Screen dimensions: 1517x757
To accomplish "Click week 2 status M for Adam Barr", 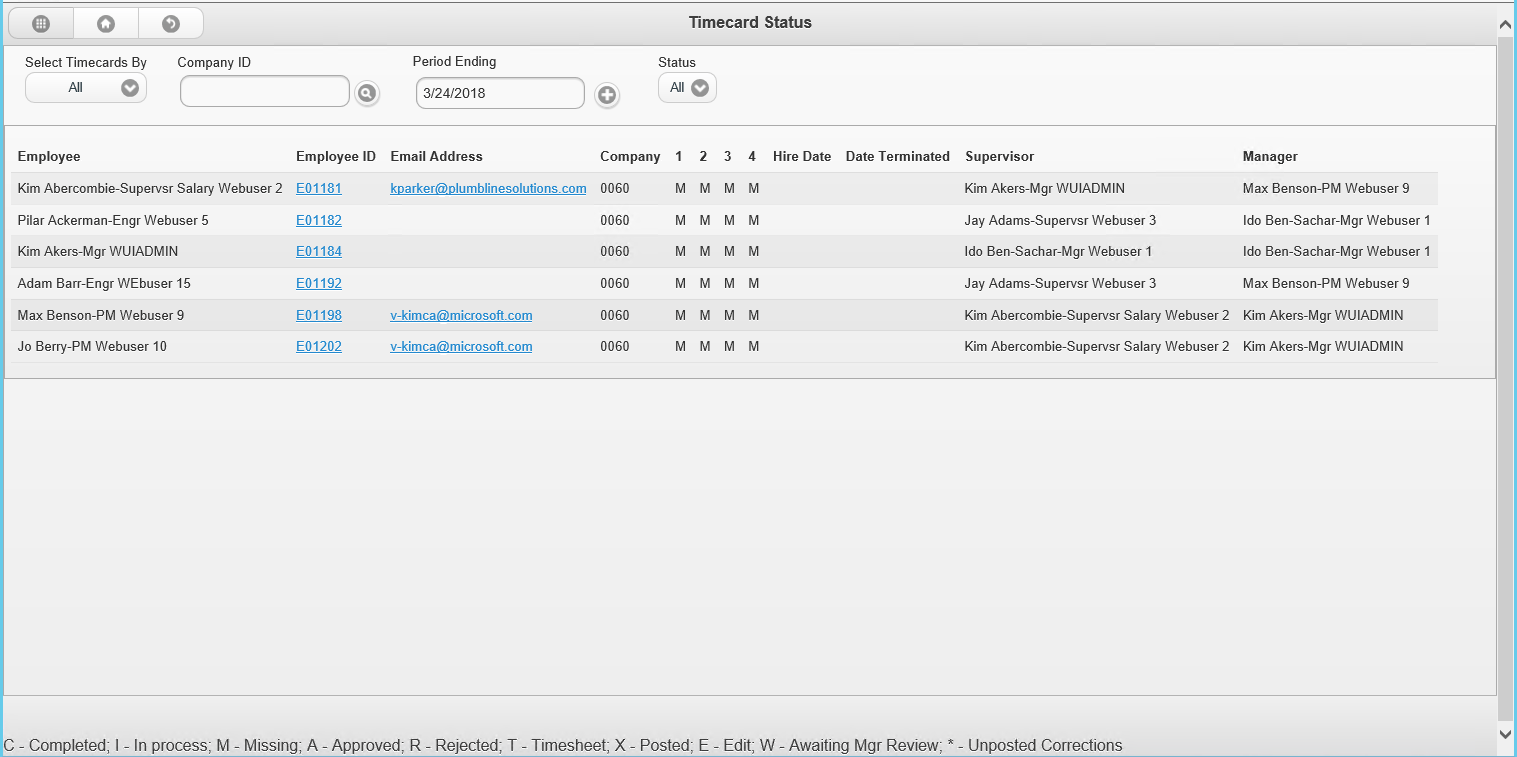I will [x=705, y=283].
